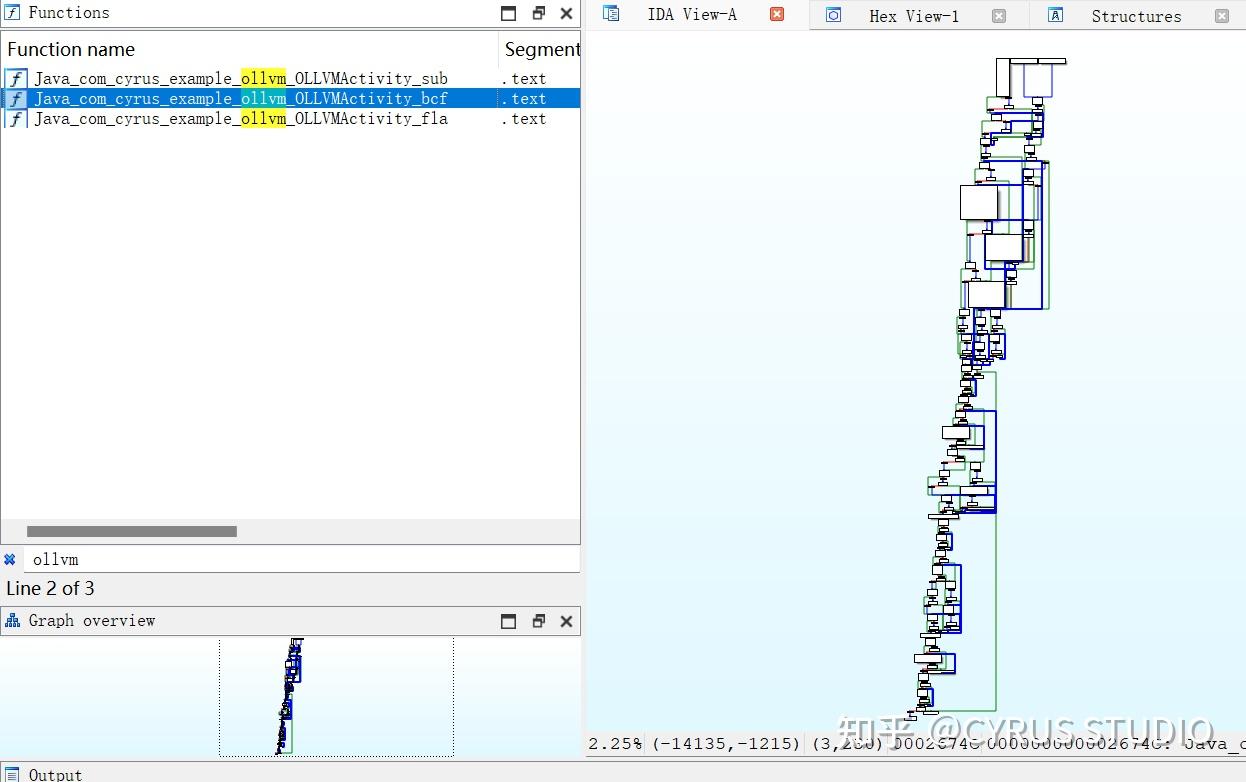The height and width of the screenshot is (782, 1246).
Task: Click function icon beside OLLVMActivity_fla
Action: point(16,119)
